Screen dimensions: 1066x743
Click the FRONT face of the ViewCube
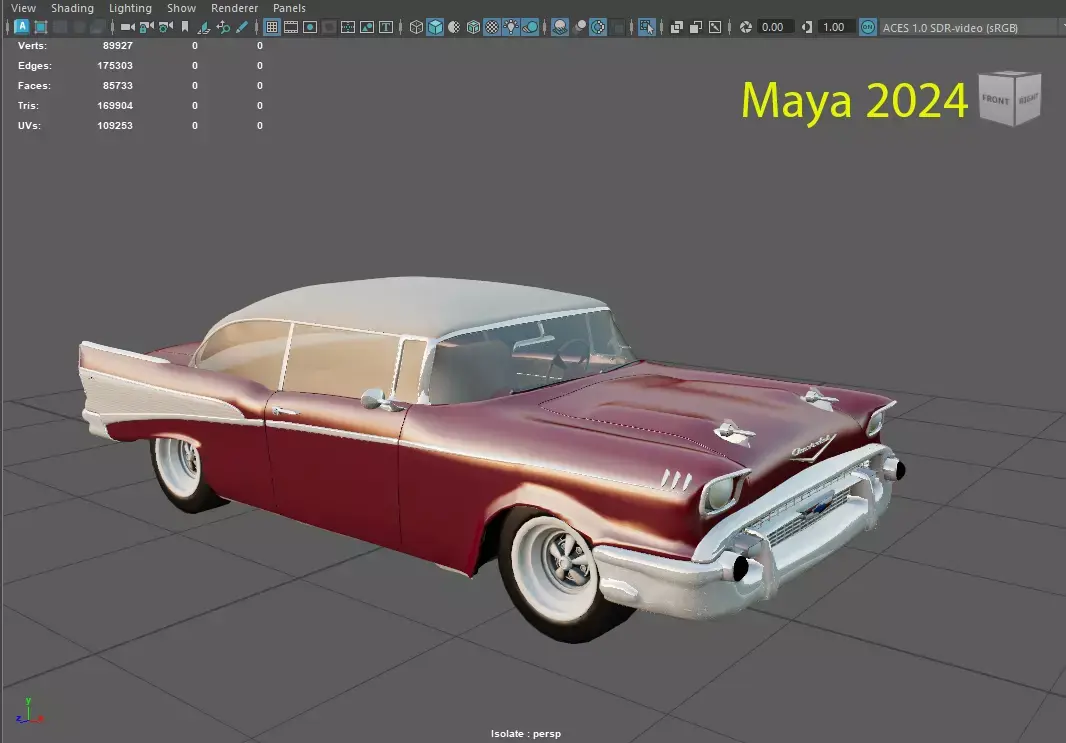tap(995, 100)
